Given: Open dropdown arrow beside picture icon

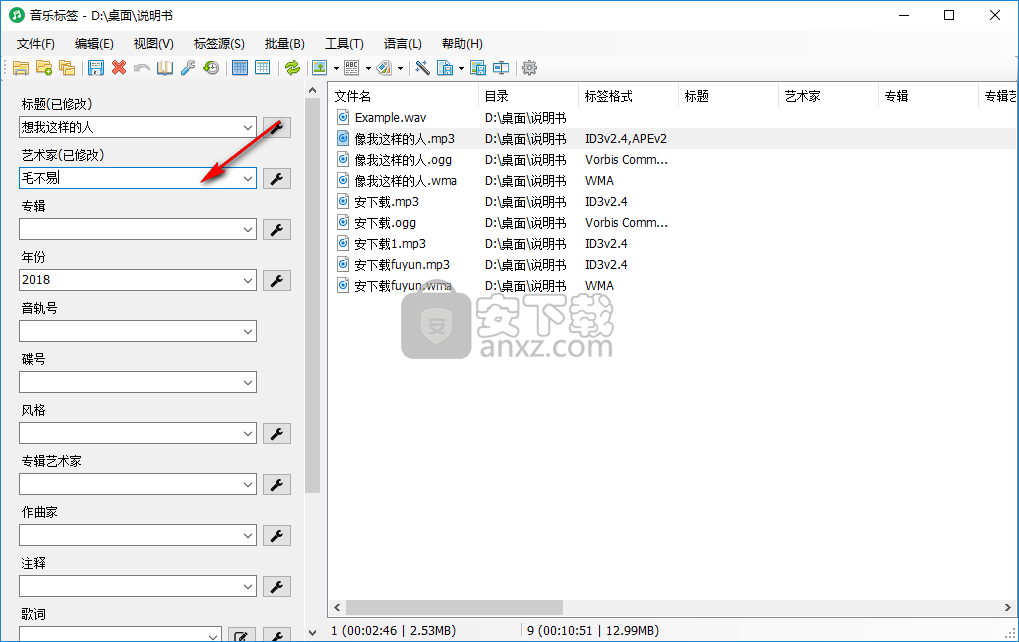Looking at the screenshot, I should (336, 68).
